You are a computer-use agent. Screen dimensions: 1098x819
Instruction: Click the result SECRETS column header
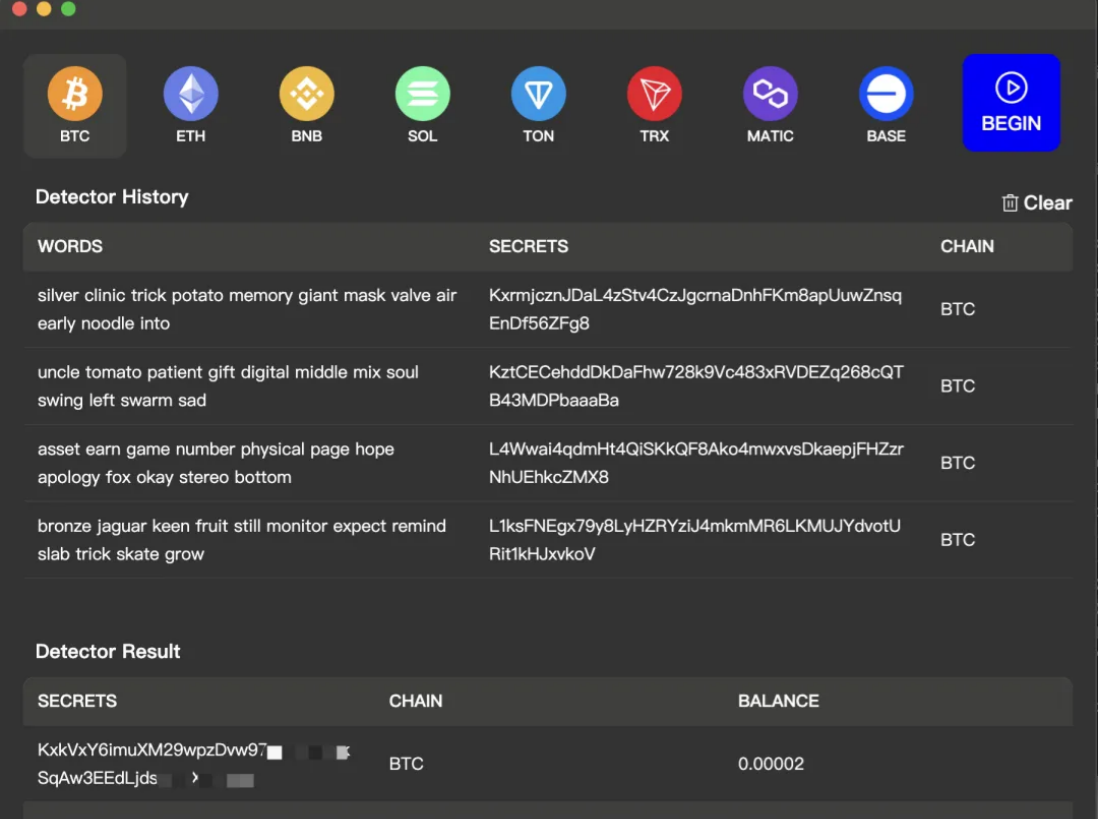coord(77,701)
